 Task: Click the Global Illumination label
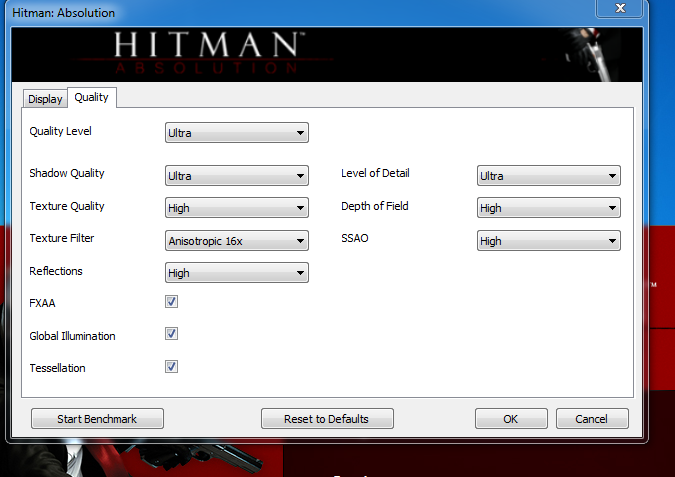[72, 336]
